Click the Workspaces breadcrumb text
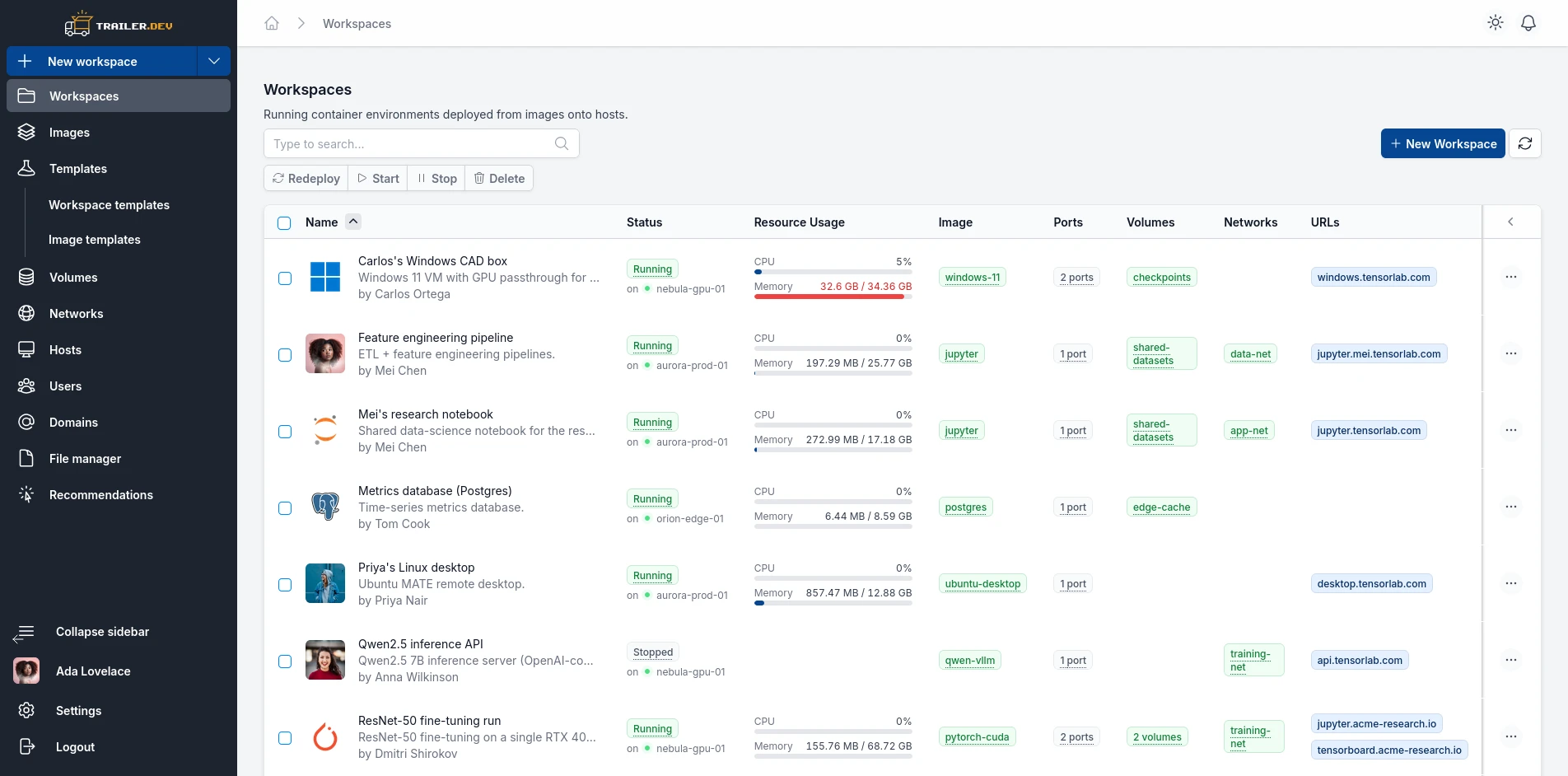The image size is (1568, 776). coord(357,23)
